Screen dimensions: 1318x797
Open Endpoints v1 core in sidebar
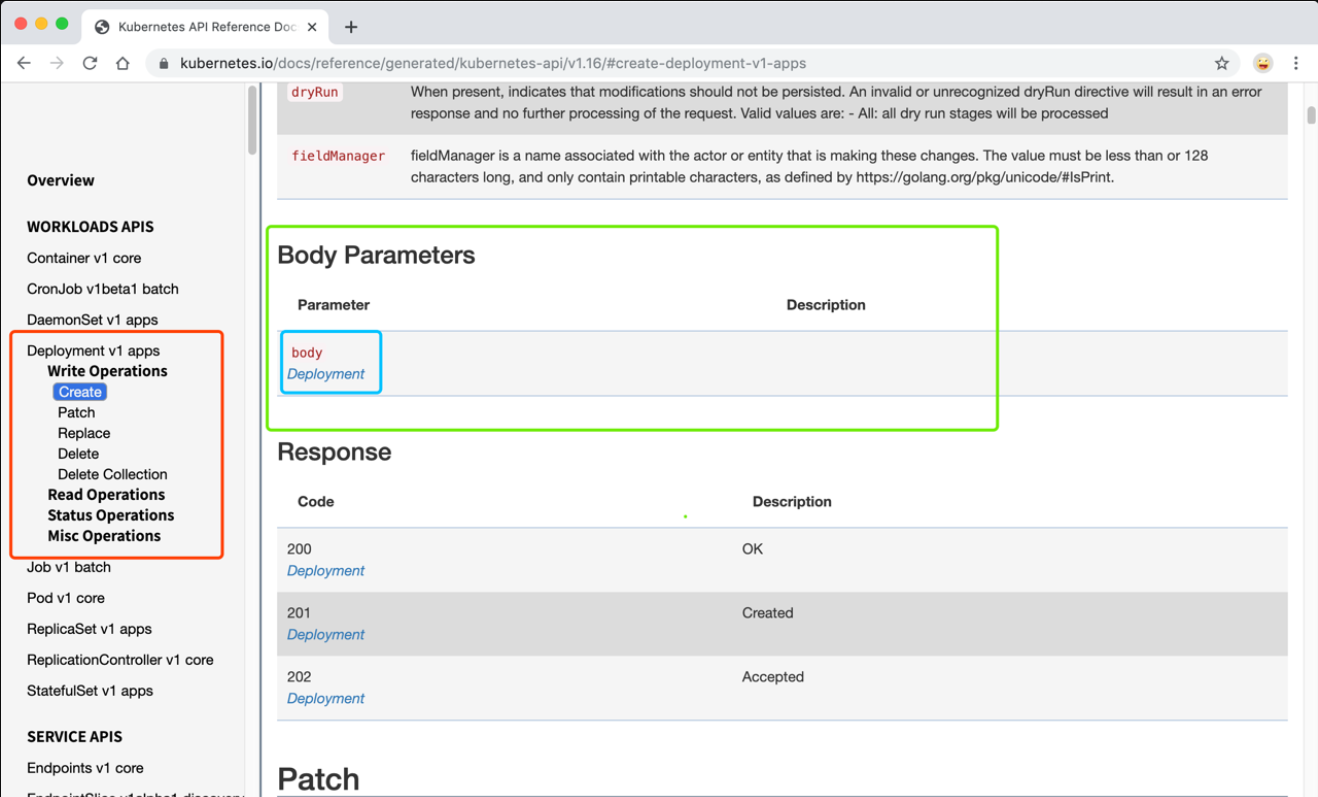pos(85,768)
